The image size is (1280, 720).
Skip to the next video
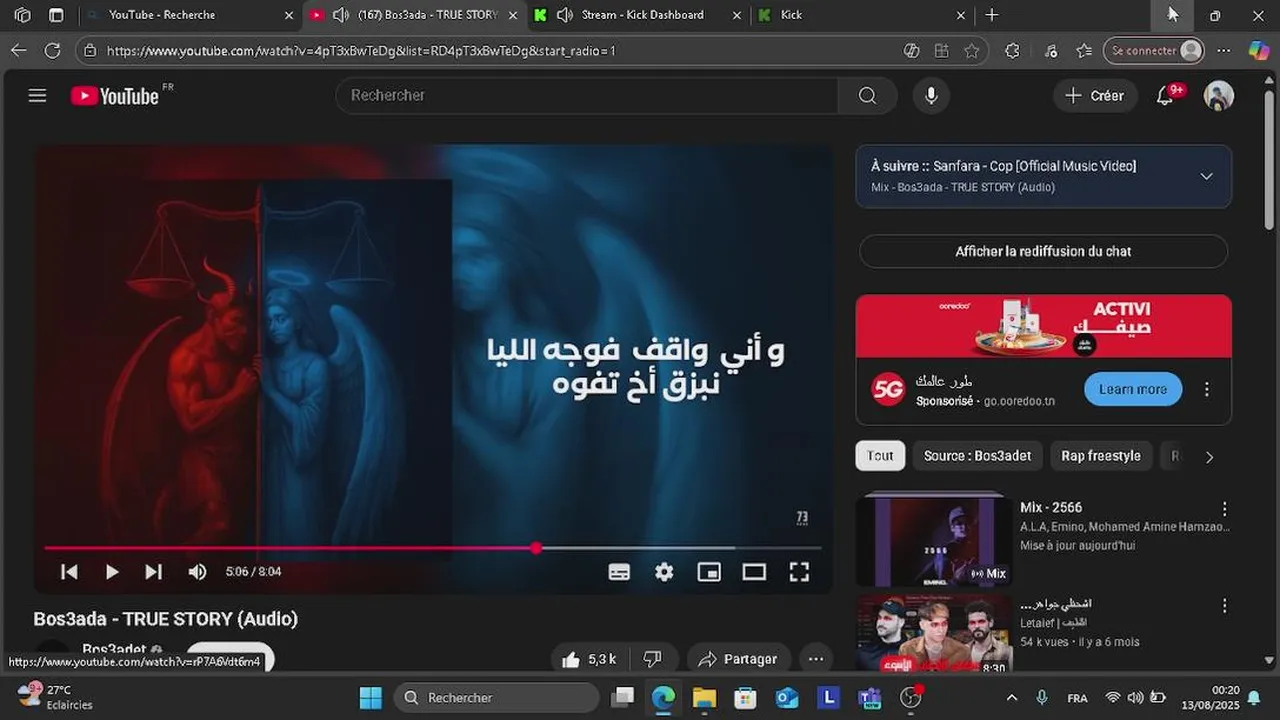(x=153, y=572)
